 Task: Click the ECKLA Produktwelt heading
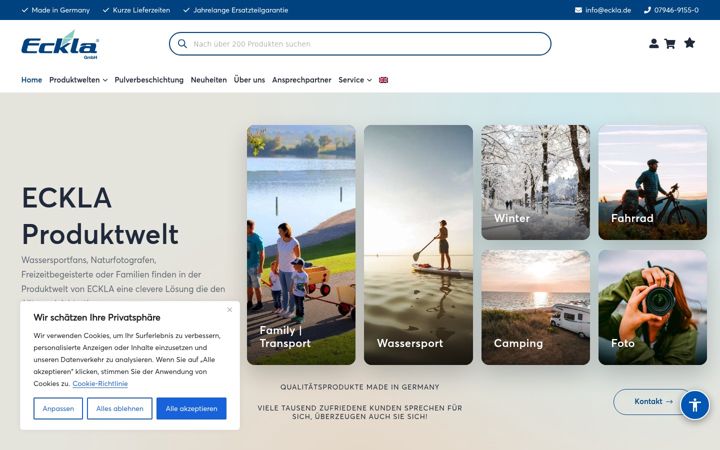pos(100,216)
